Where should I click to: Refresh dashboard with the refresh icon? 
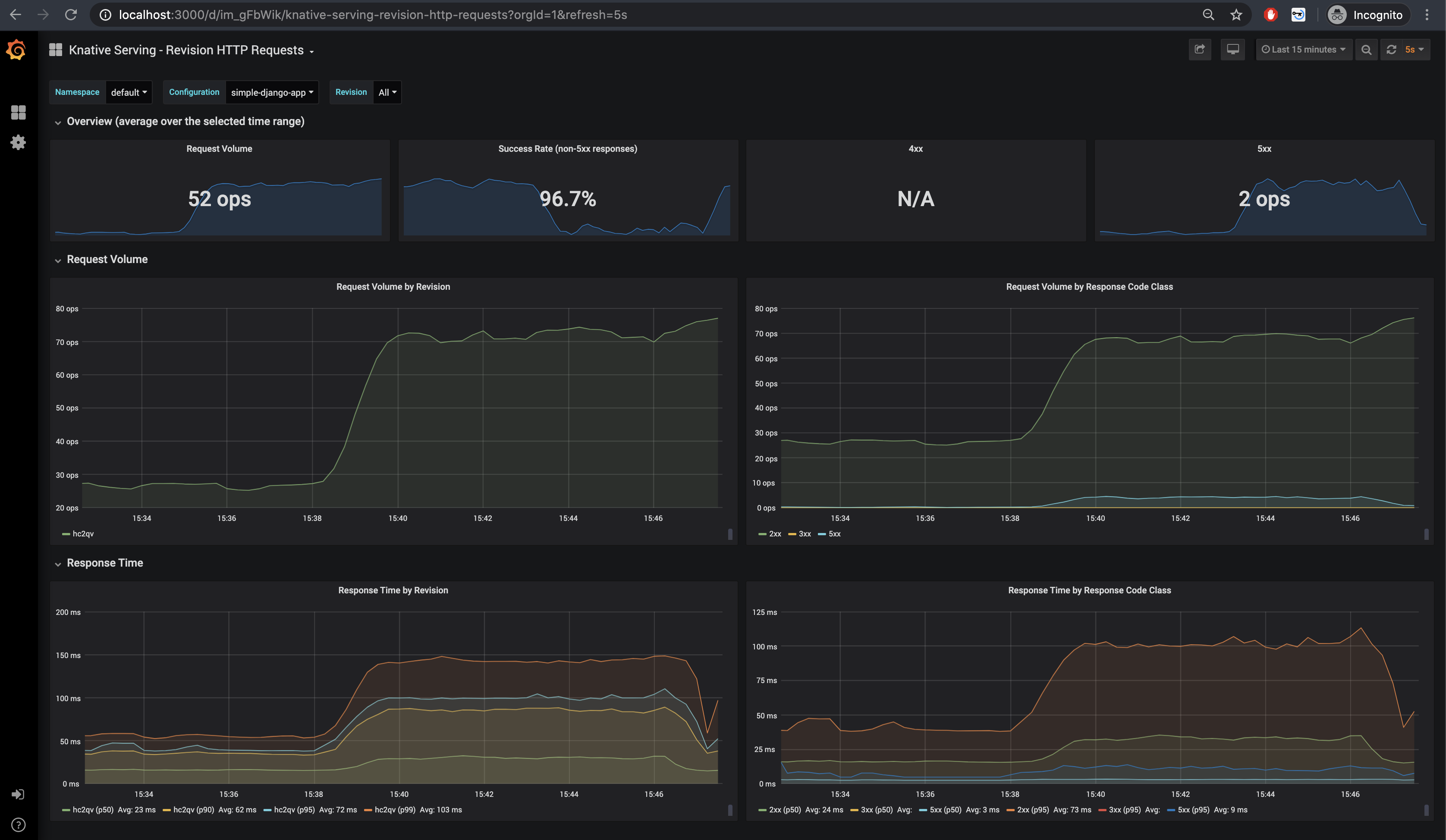[x=1392, y=50]
